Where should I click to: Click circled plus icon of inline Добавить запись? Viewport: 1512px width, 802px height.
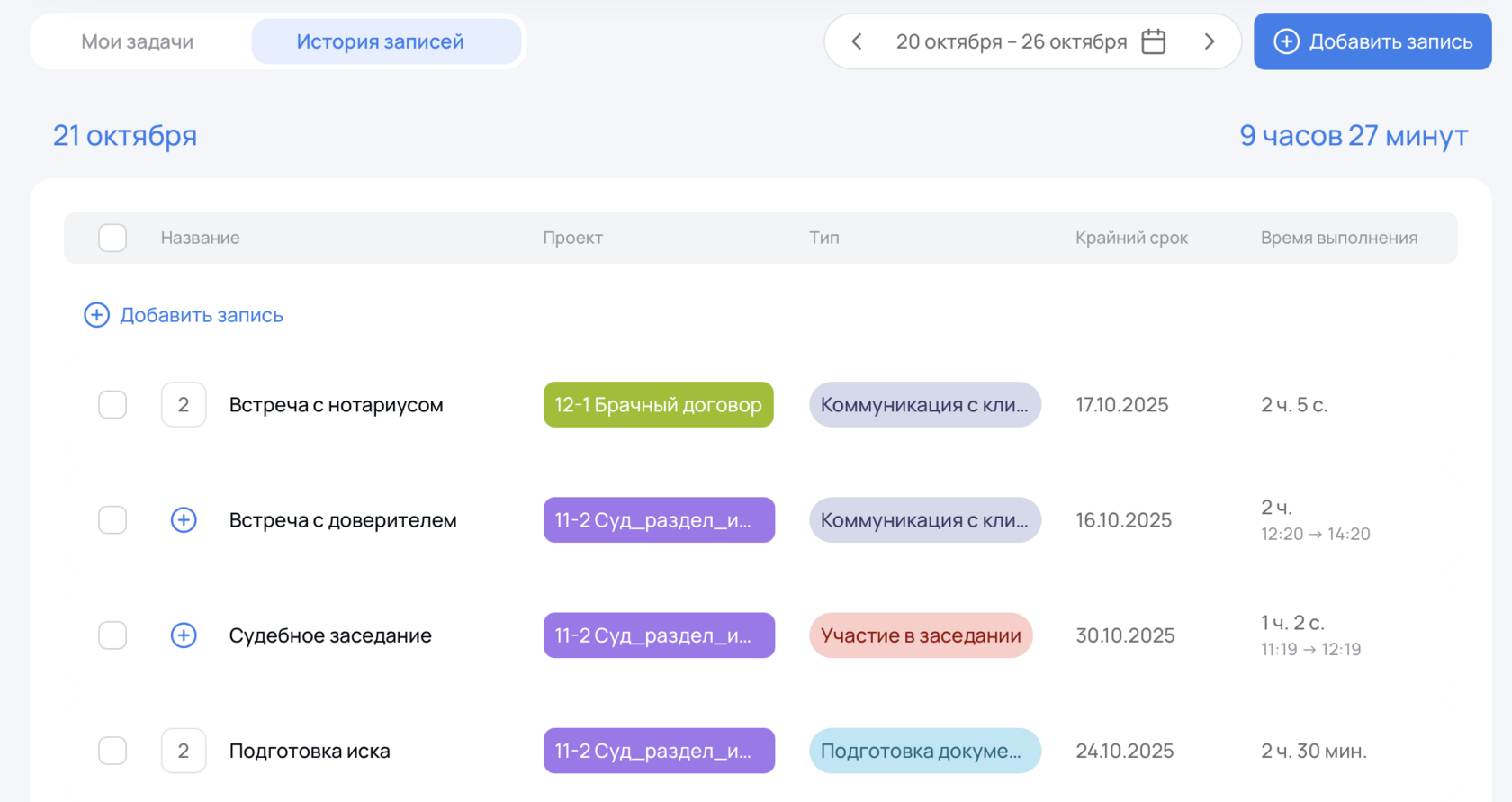tap(96, 315)
